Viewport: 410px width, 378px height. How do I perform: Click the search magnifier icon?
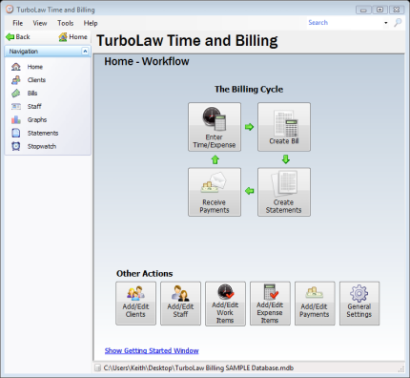[398, 23]
